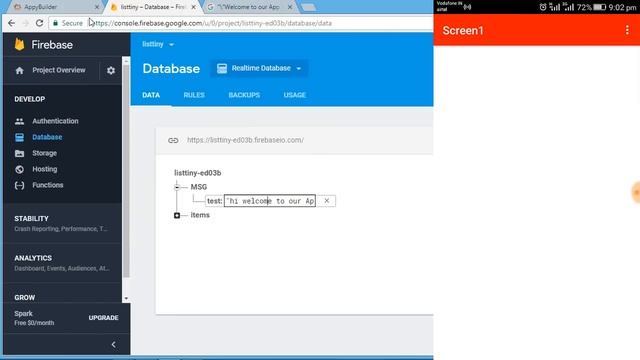640x360 pixels.
Task: Tap the alarm icon in phone status bar
Action: [543, 7]
